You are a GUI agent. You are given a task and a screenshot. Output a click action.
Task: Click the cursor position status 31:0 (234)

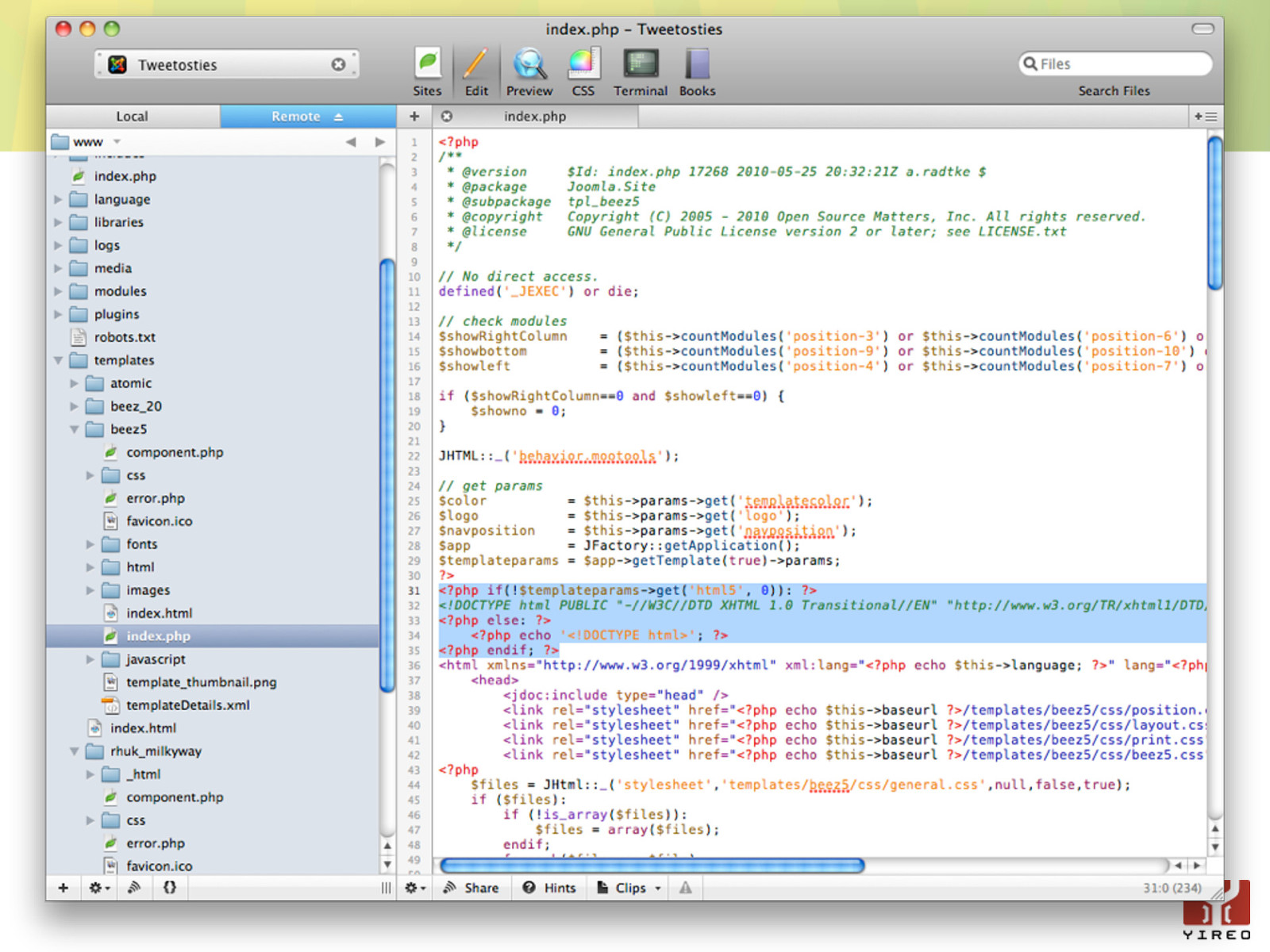point(1172,888)
